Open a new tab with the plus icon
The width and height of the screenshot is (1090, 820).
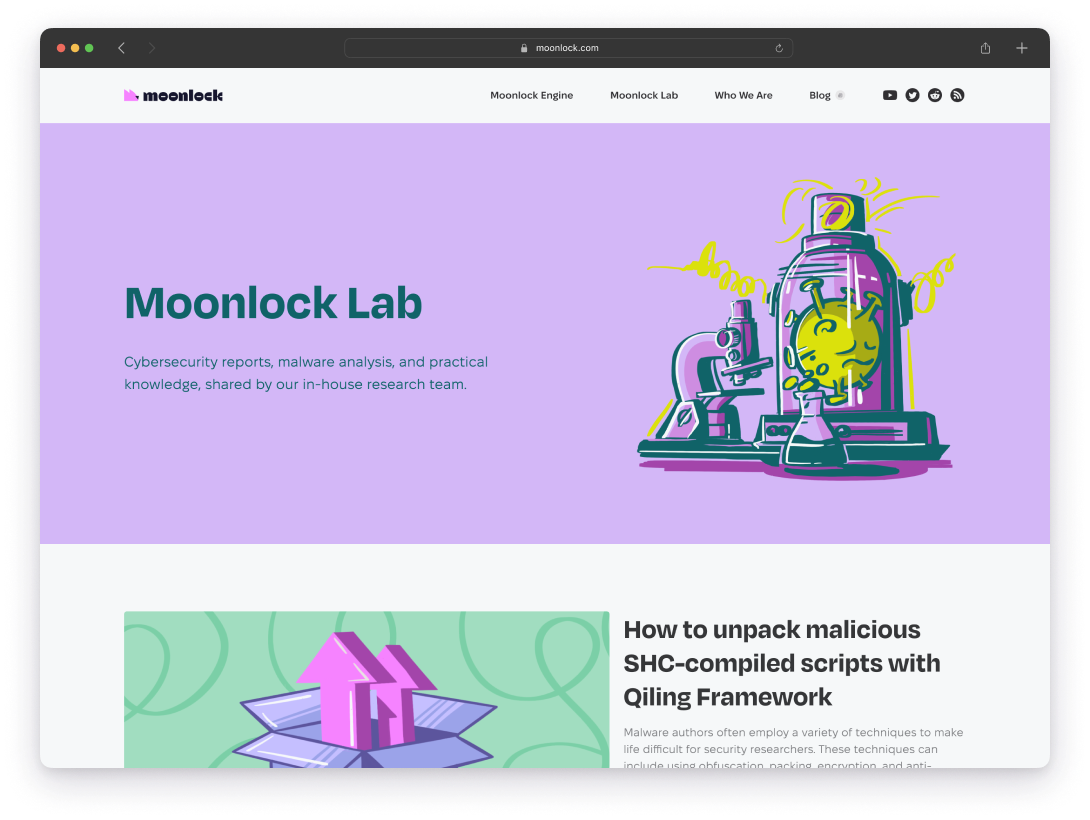pos(1022,47)
